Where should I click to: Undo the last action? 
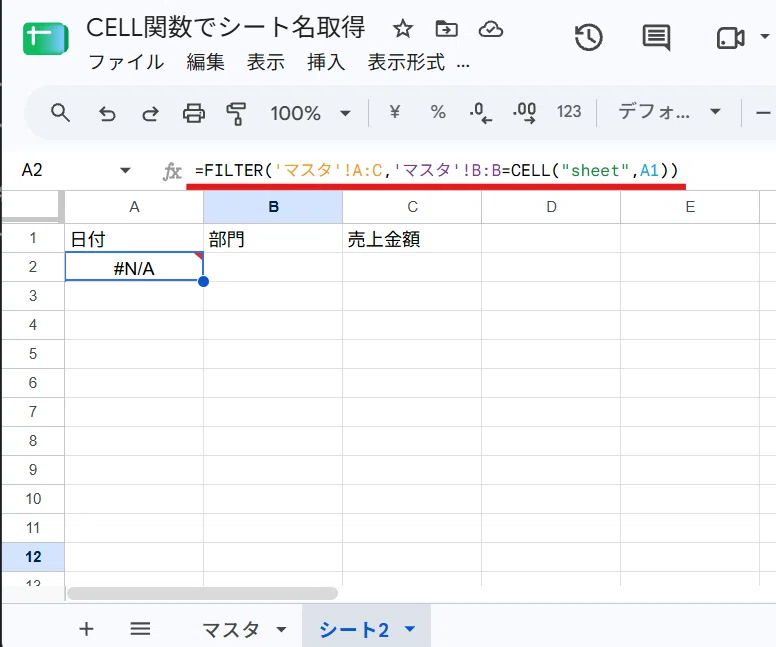tap(107, 113)
